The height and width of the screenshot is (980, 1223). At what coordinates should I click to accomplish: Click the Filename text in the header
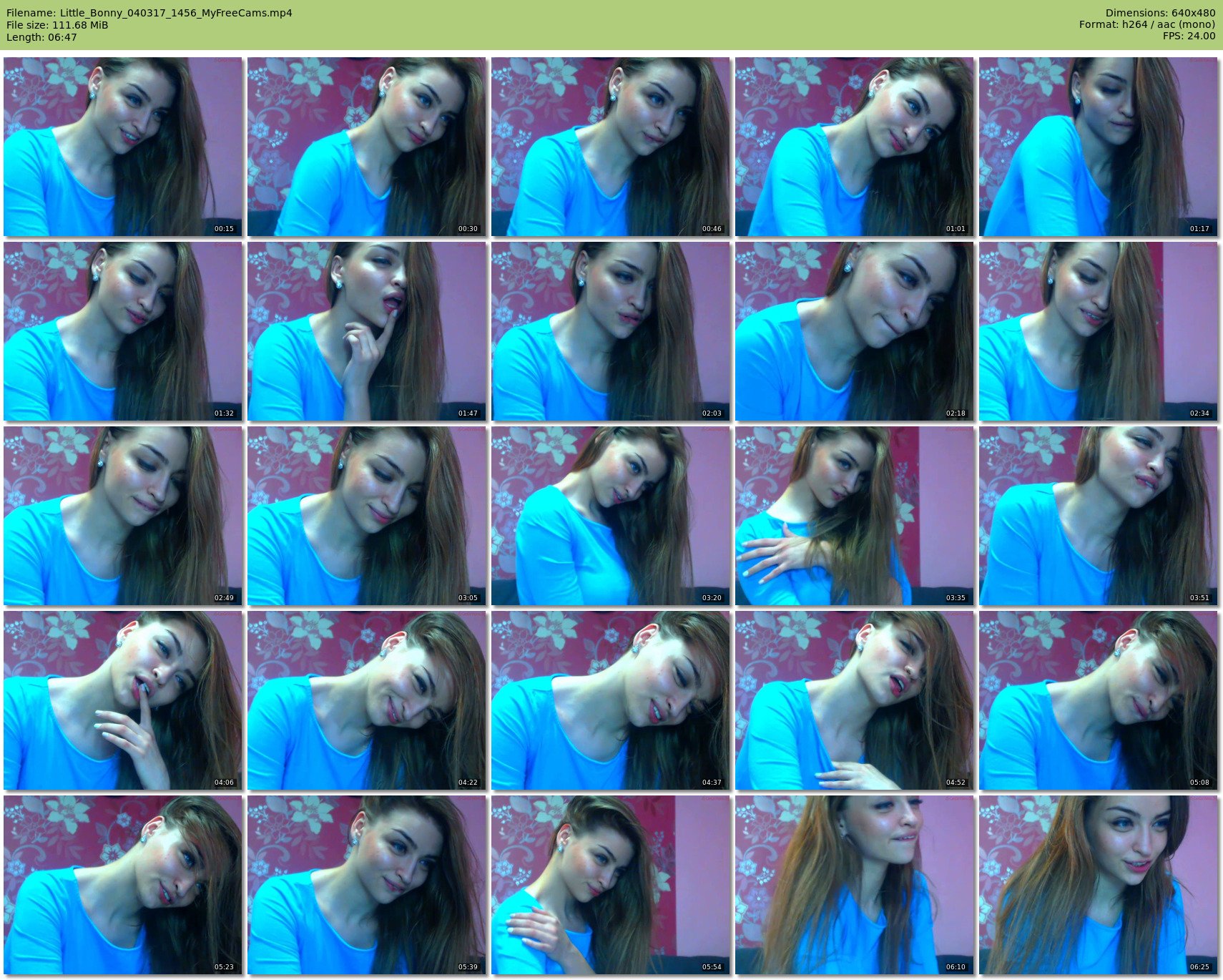(149, 13)
